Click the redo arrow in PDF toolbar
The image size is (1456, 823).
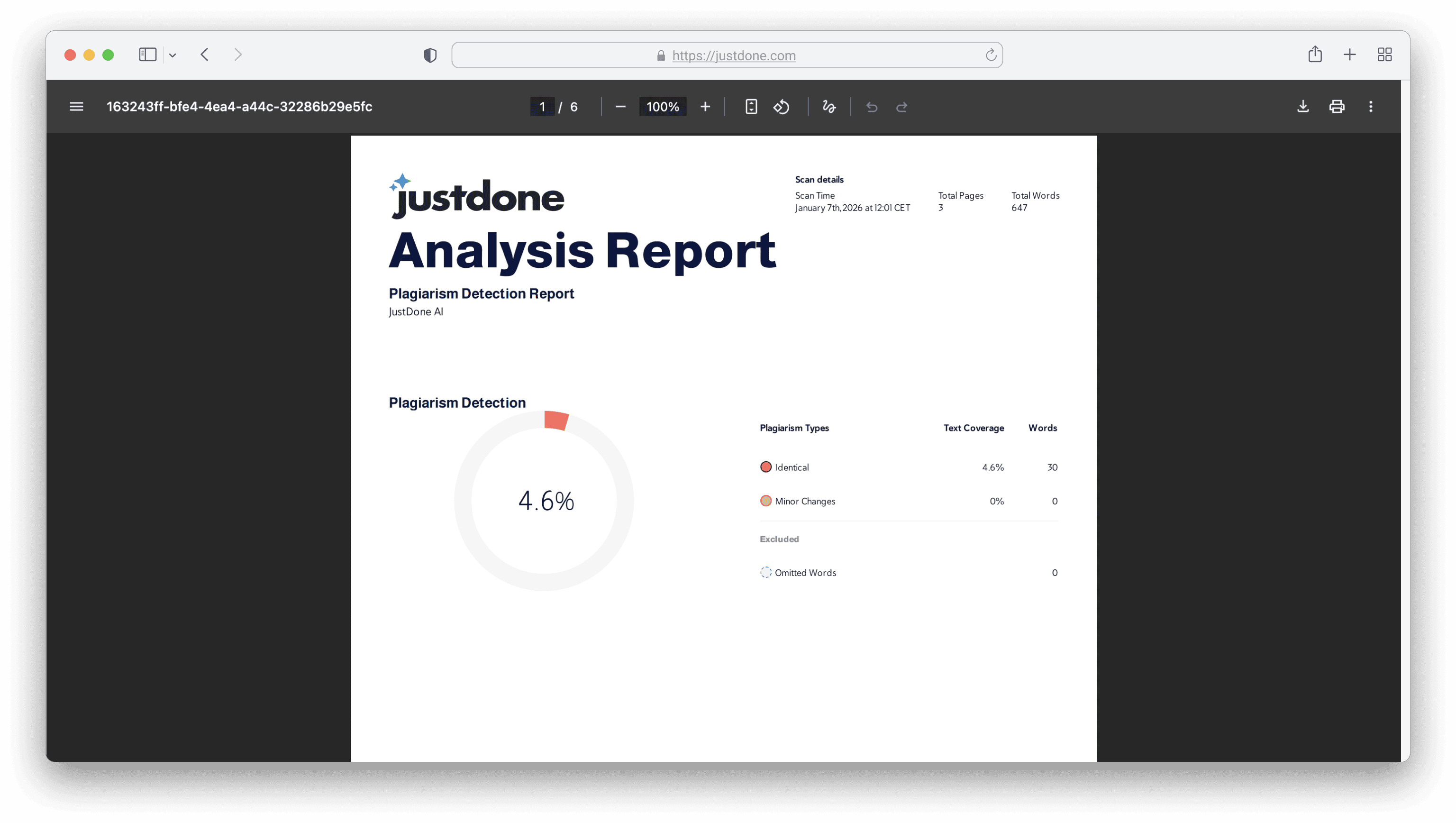901,107
